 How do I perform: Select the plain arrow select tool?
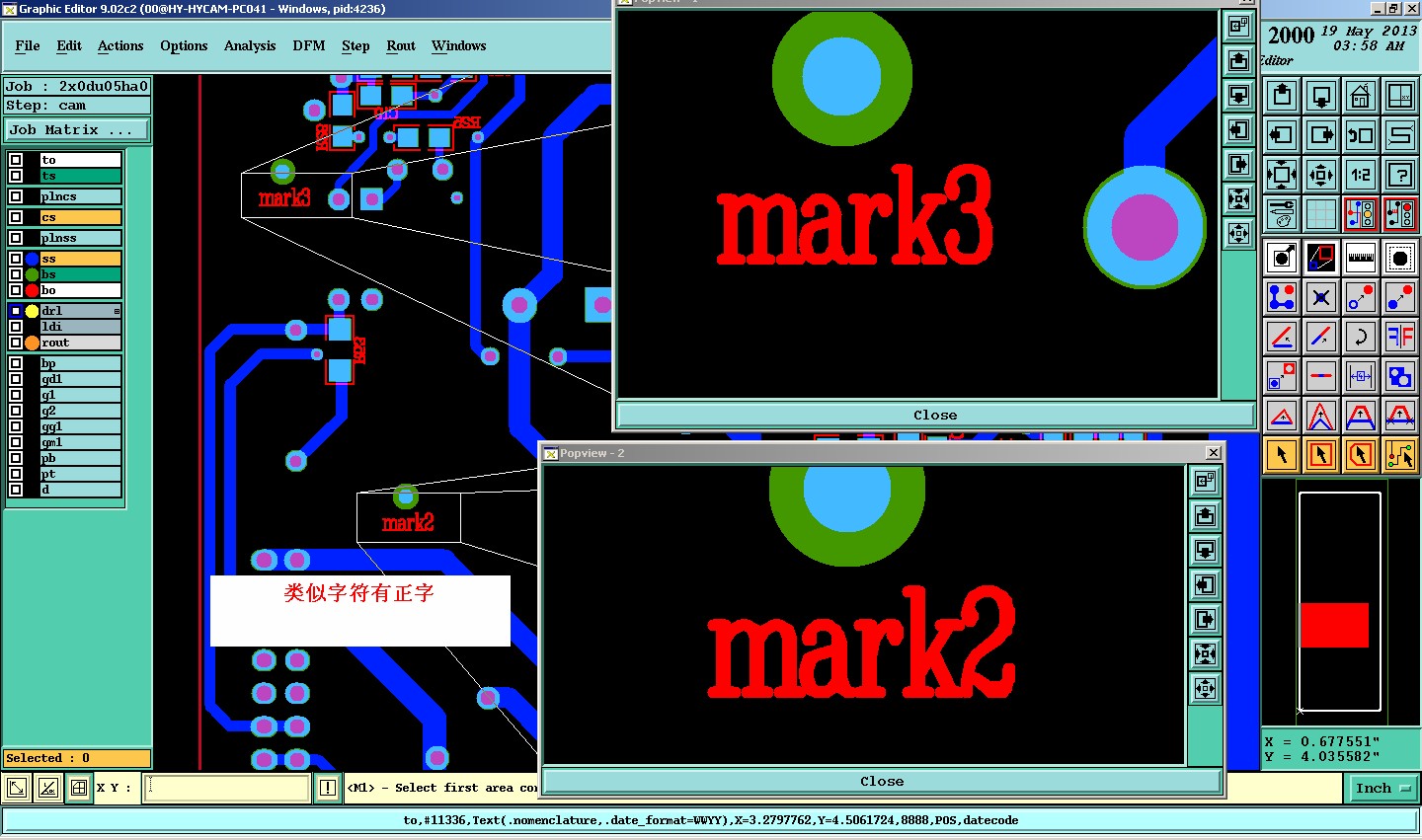click(x=1282, y=455)
